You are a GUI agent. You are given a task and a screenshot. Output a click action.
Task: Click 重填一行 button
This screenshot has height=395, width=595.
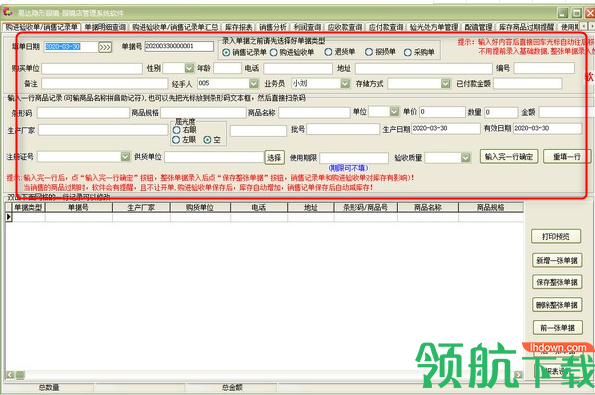567,156
